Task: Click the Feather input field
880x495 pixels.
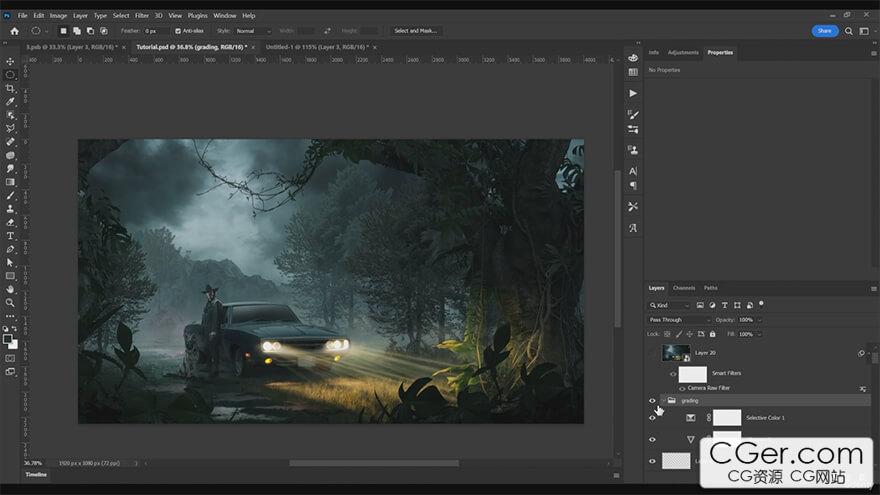Action: [156, 31]
